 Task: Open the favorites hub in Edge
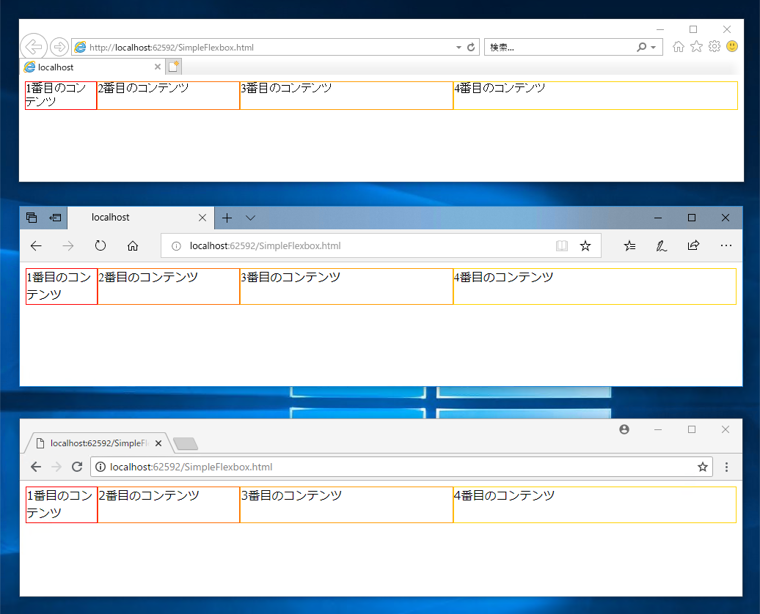pyautogui.click(x=629, y=246)
